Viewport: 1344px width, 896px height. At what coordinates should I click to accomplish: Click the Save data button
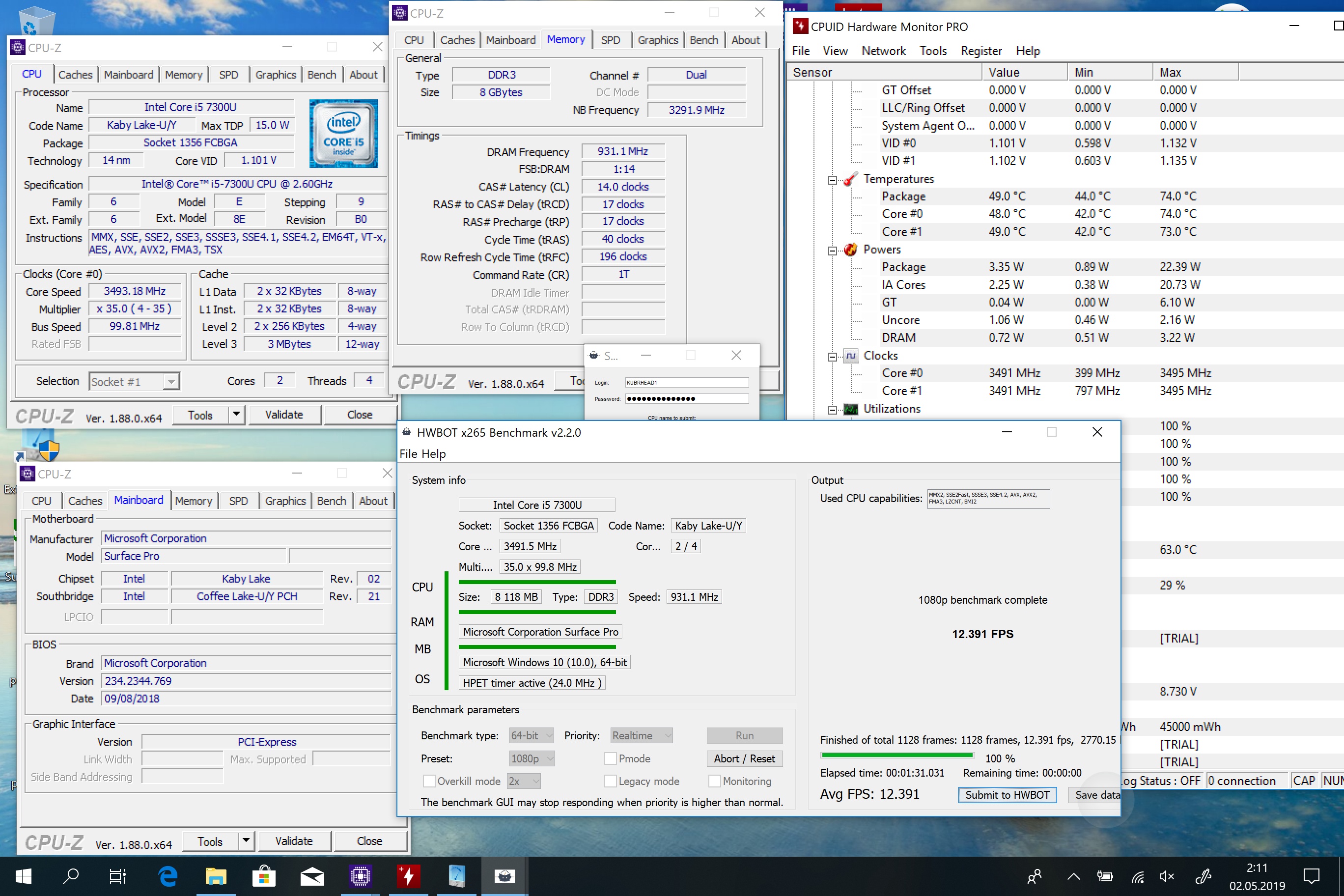click(x=1095, y=795)
